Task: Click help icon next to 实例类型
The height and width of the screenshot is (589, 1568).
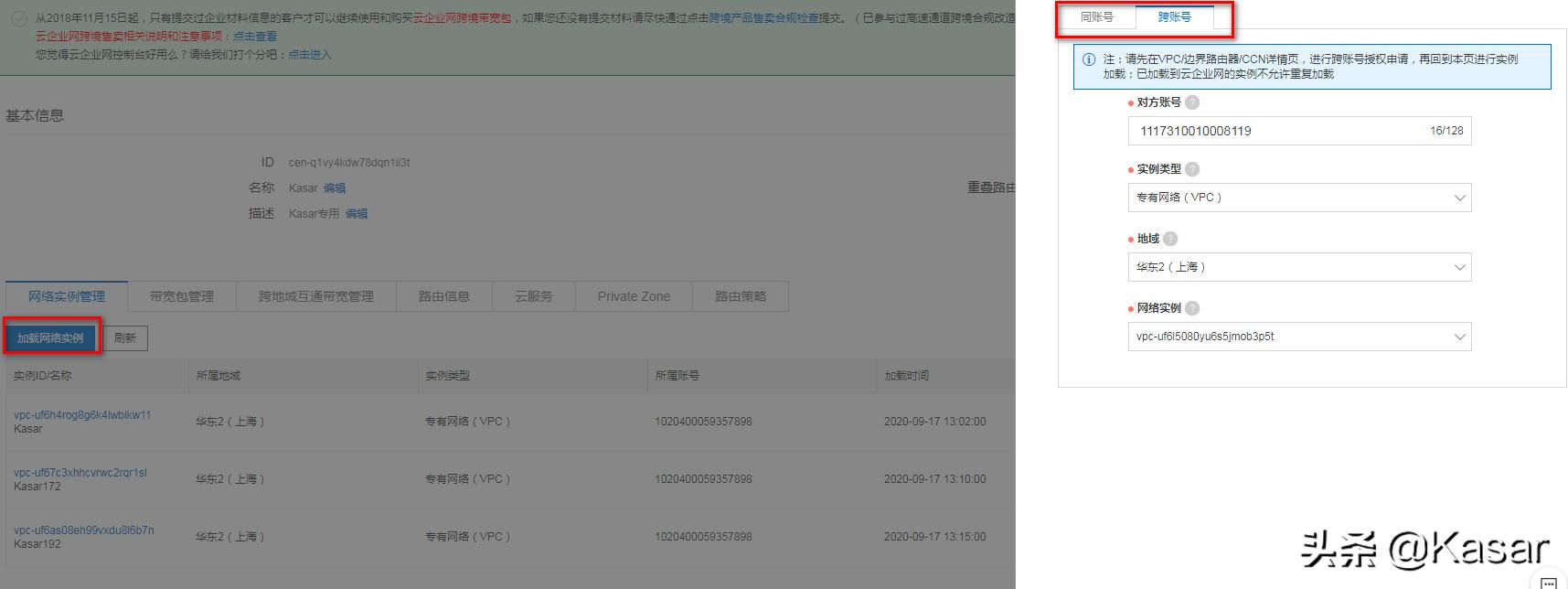Action: [x=1192, y=169]
